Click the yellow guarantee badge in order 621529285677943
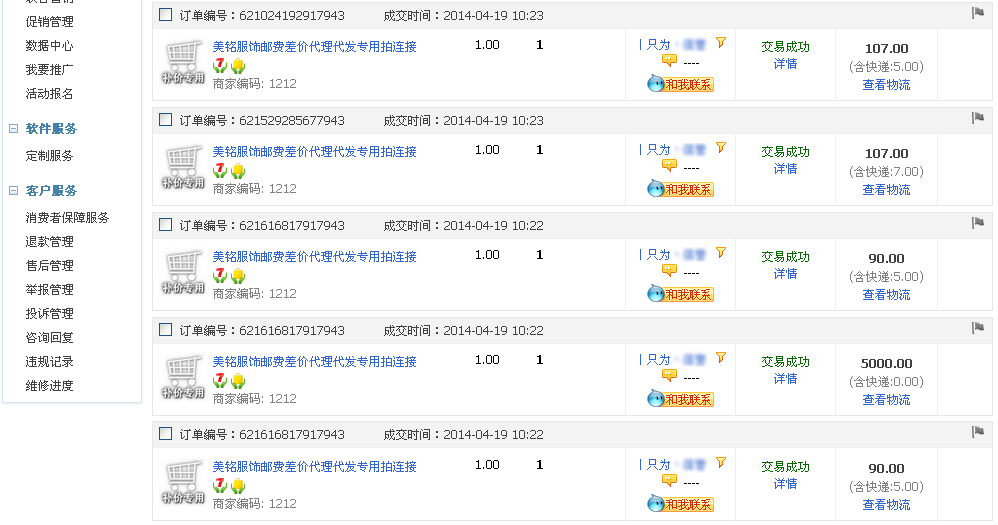Screen dimensions: 998x525 click(x=238, y=171)
